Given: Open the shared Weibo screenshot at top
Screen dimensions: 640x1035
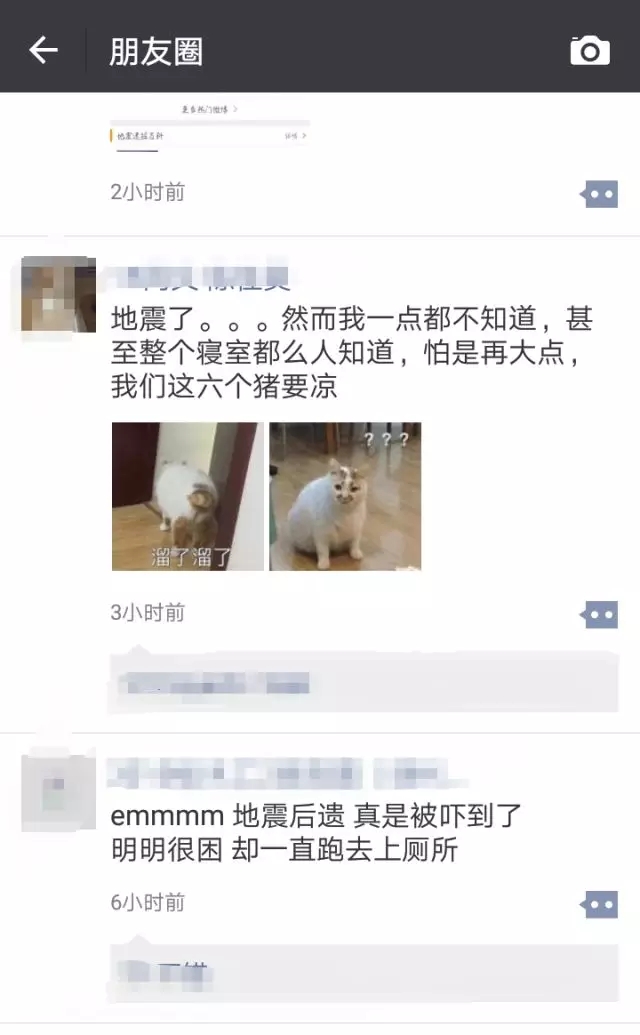Looking at the screenshot, I should [210, 125].
